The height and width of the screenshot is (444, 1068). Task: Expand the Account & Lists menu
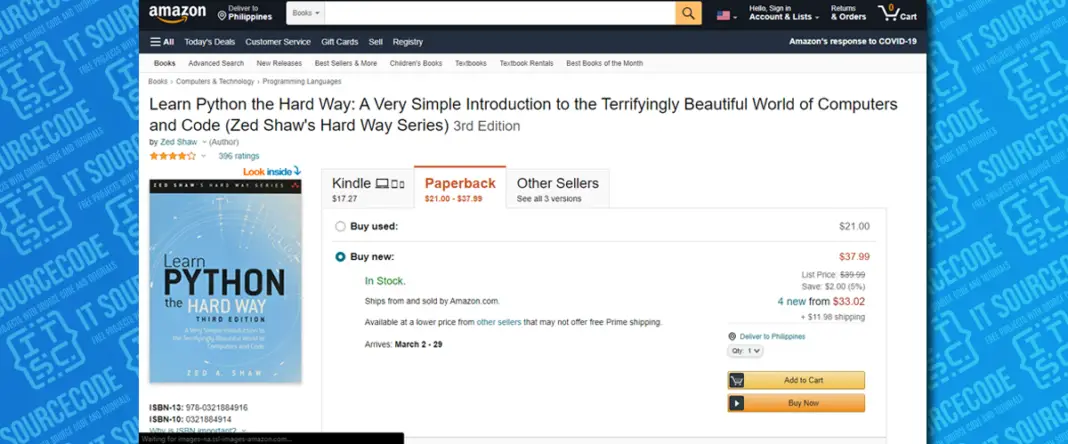point(784,13)
